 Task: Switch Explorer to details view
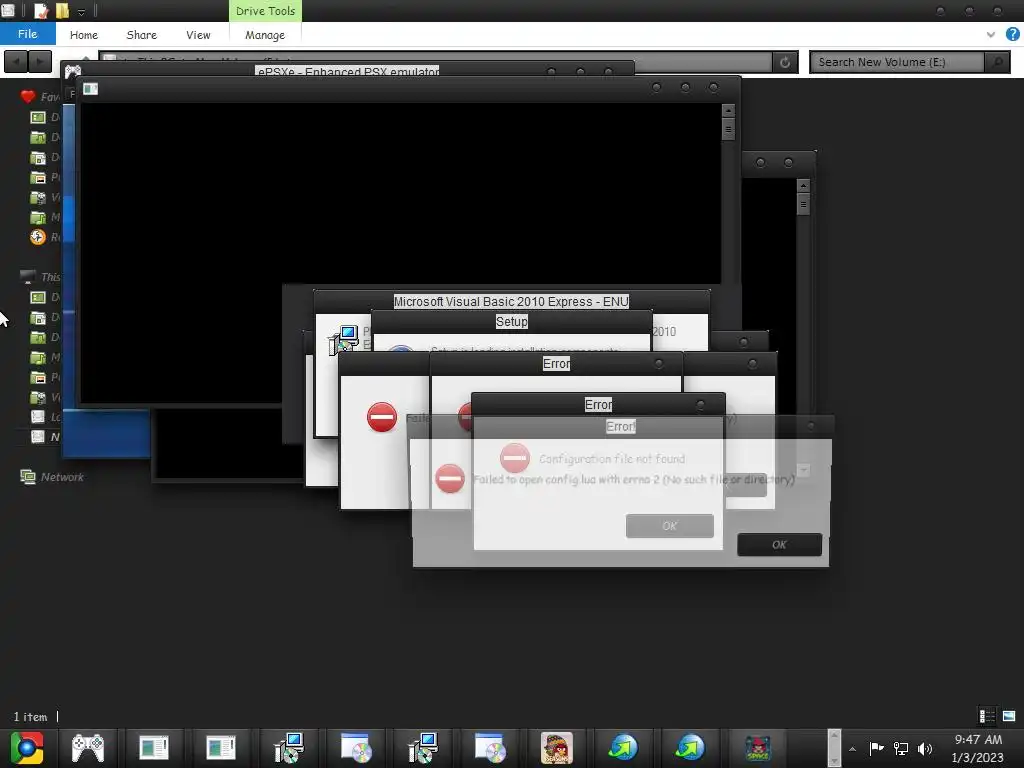[987, 716]
